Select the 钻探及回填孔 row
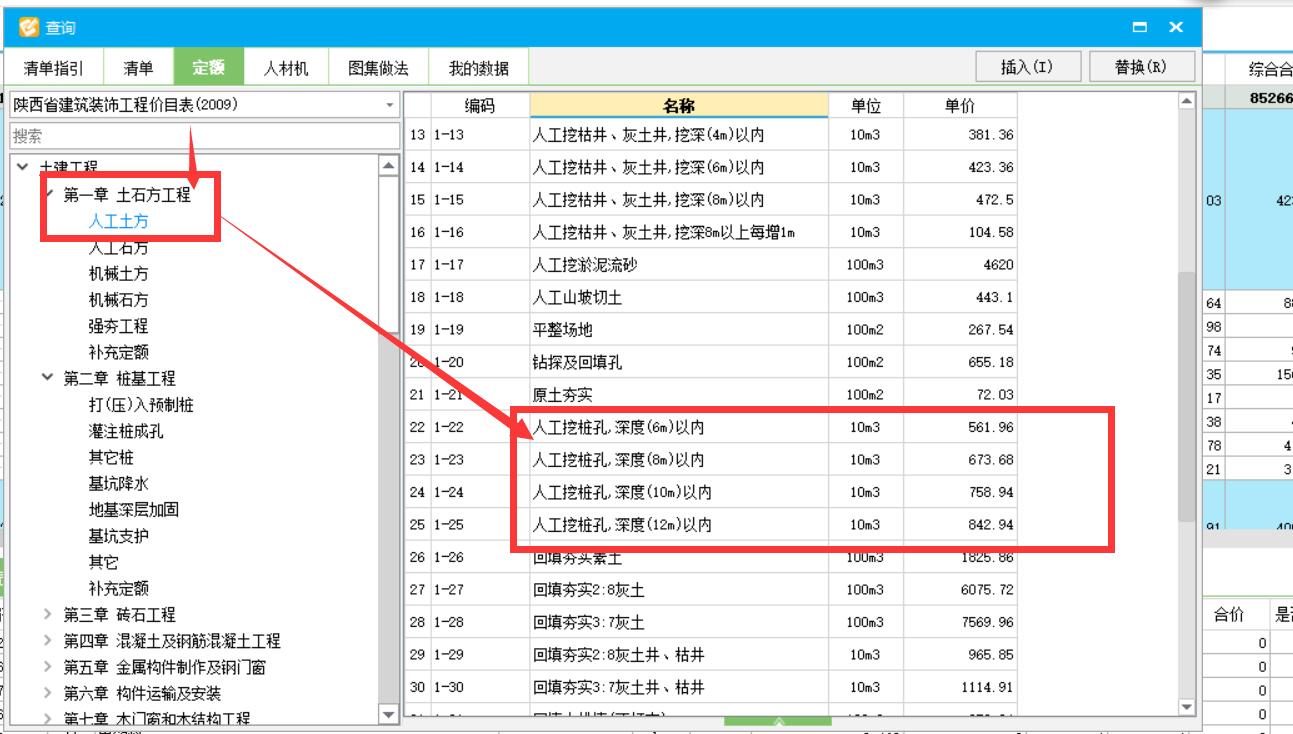1293x734 pixels. (711, 362)
